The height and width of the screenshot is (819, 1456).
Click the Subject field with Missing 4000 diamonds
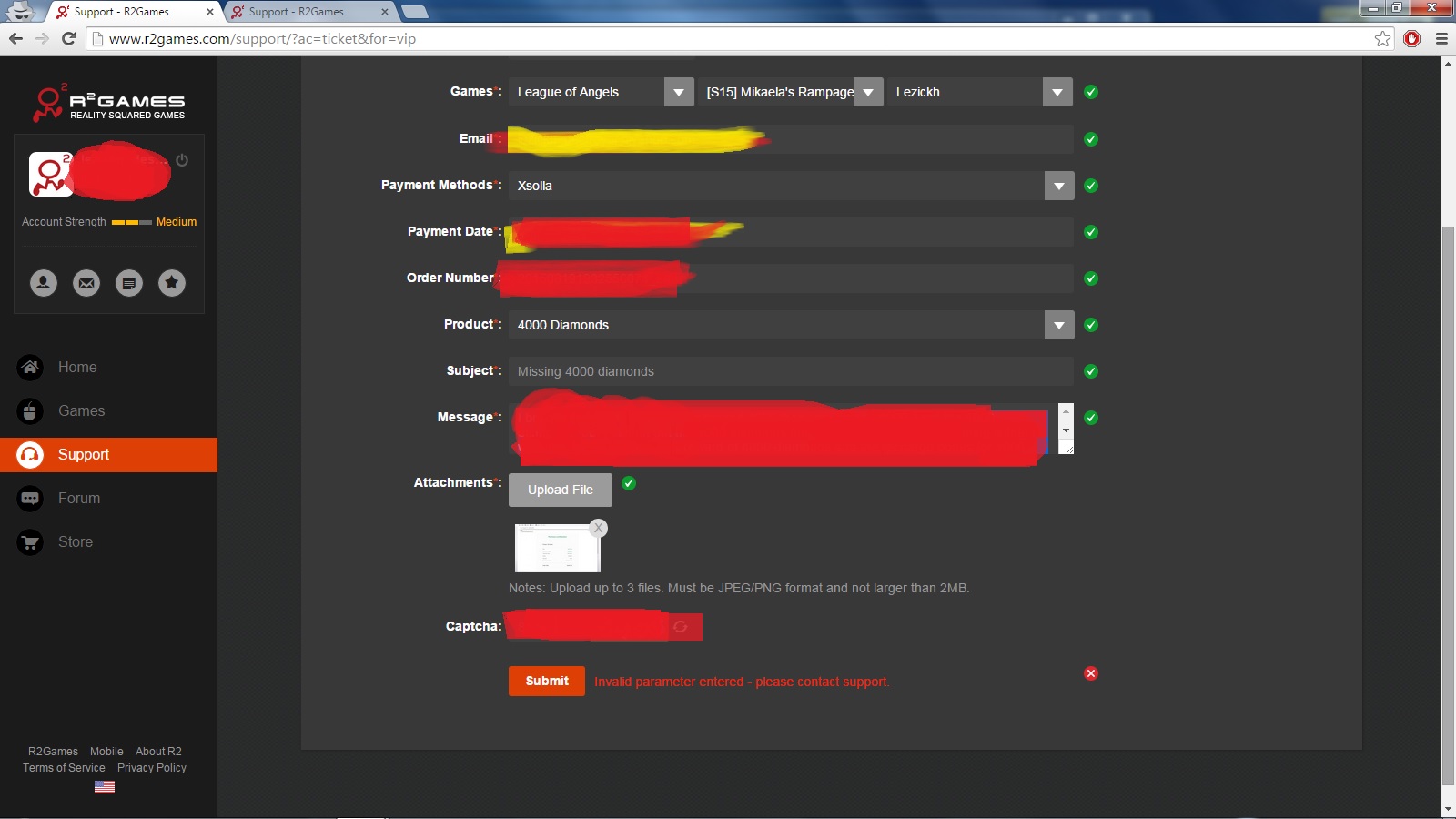tap(790, 371)
